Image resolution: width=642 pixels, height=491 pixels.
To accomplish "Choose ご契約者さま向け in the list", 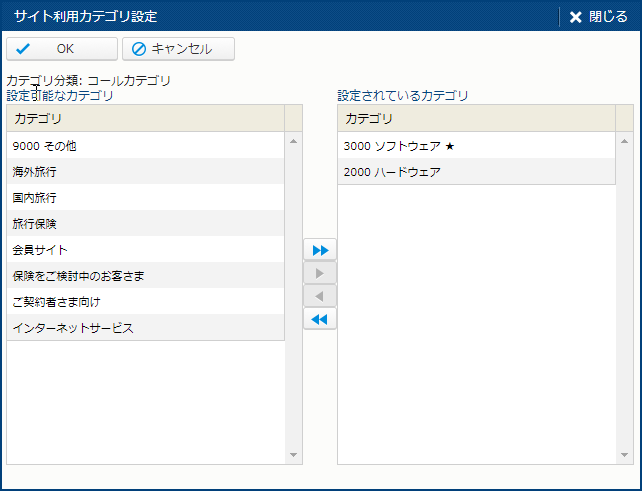I will (x=145, y=302).
